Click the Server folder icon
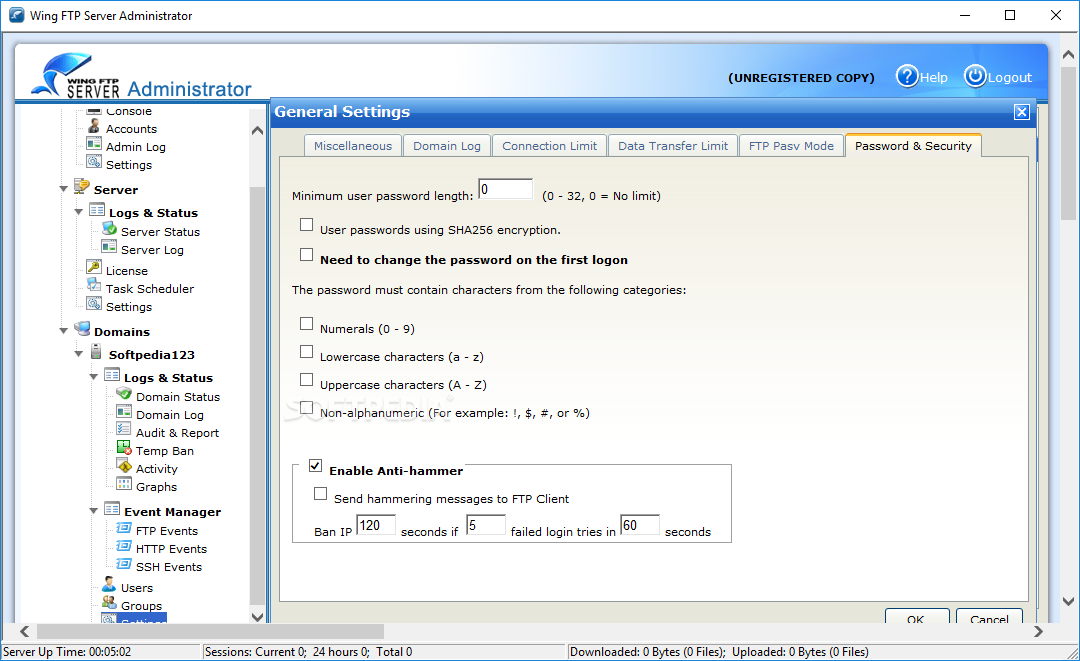The width and height of the screenshot is (1080, 661). click(x=82, y=186)
